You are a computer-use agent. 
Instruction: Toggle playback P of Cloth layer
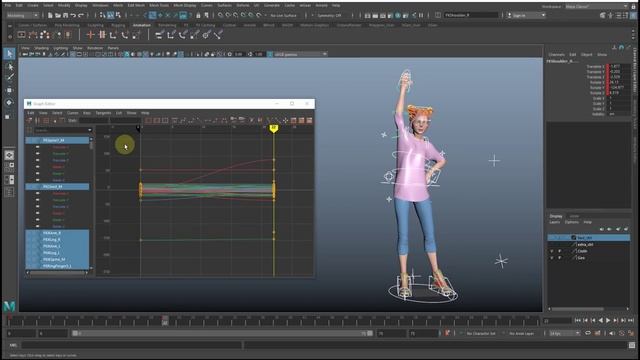[x=559, y=251]
